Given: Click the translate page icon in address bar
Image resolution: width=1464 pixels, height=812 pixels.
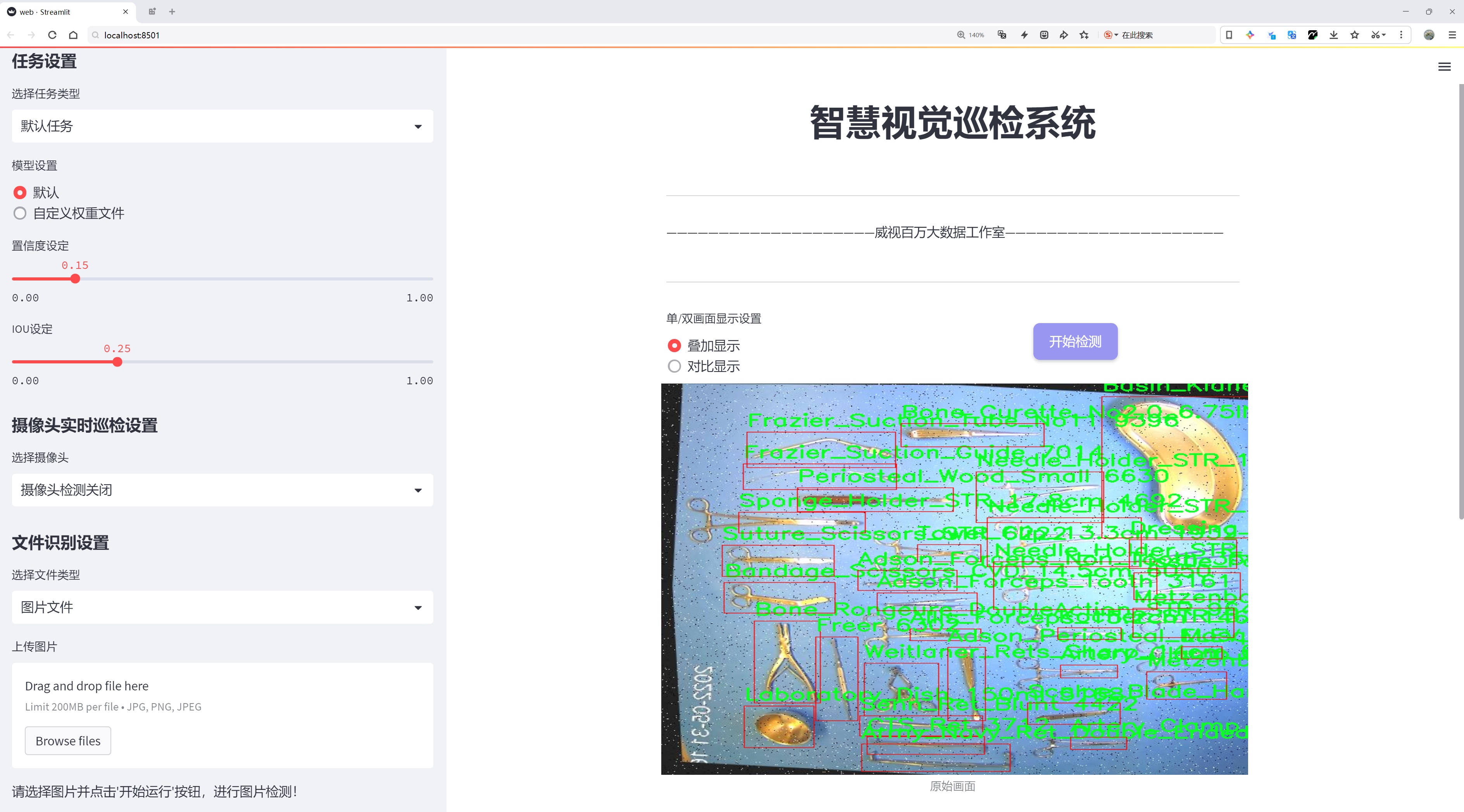Looking at the screenshot, I should 1002,35.
